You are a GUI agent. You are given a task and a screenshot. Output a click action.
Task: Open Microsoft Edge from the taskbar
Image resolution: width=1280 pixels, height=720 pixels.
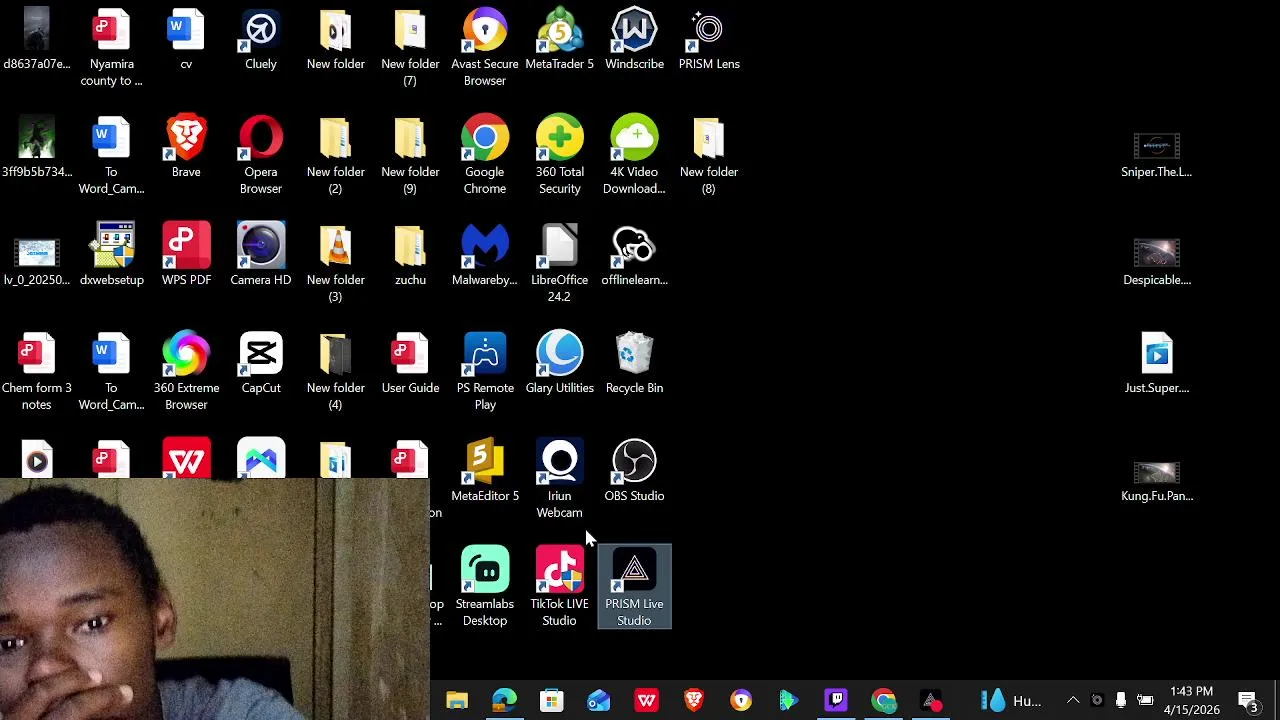pos(504,701)
